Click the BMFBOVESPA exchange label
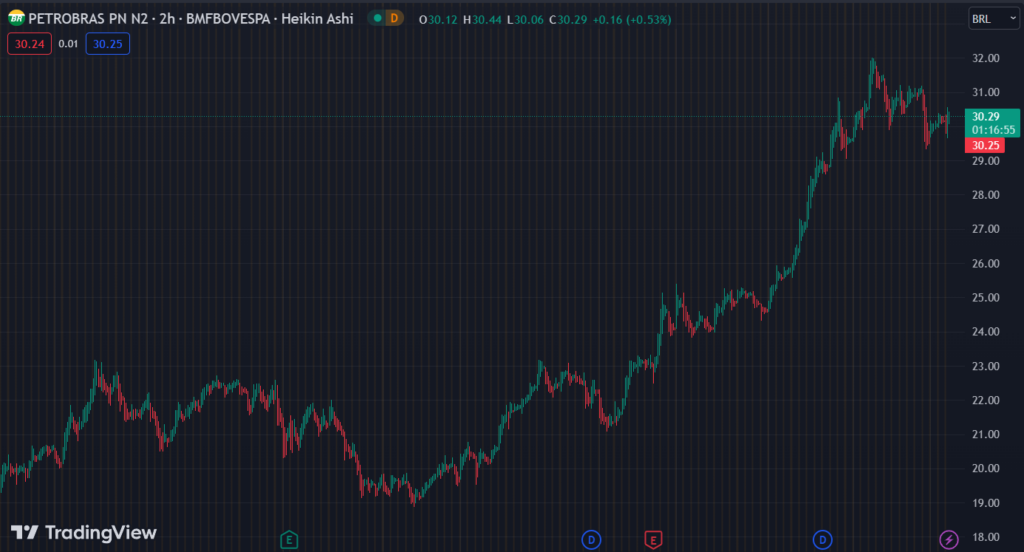1024x552 pixels. (228, 19)
